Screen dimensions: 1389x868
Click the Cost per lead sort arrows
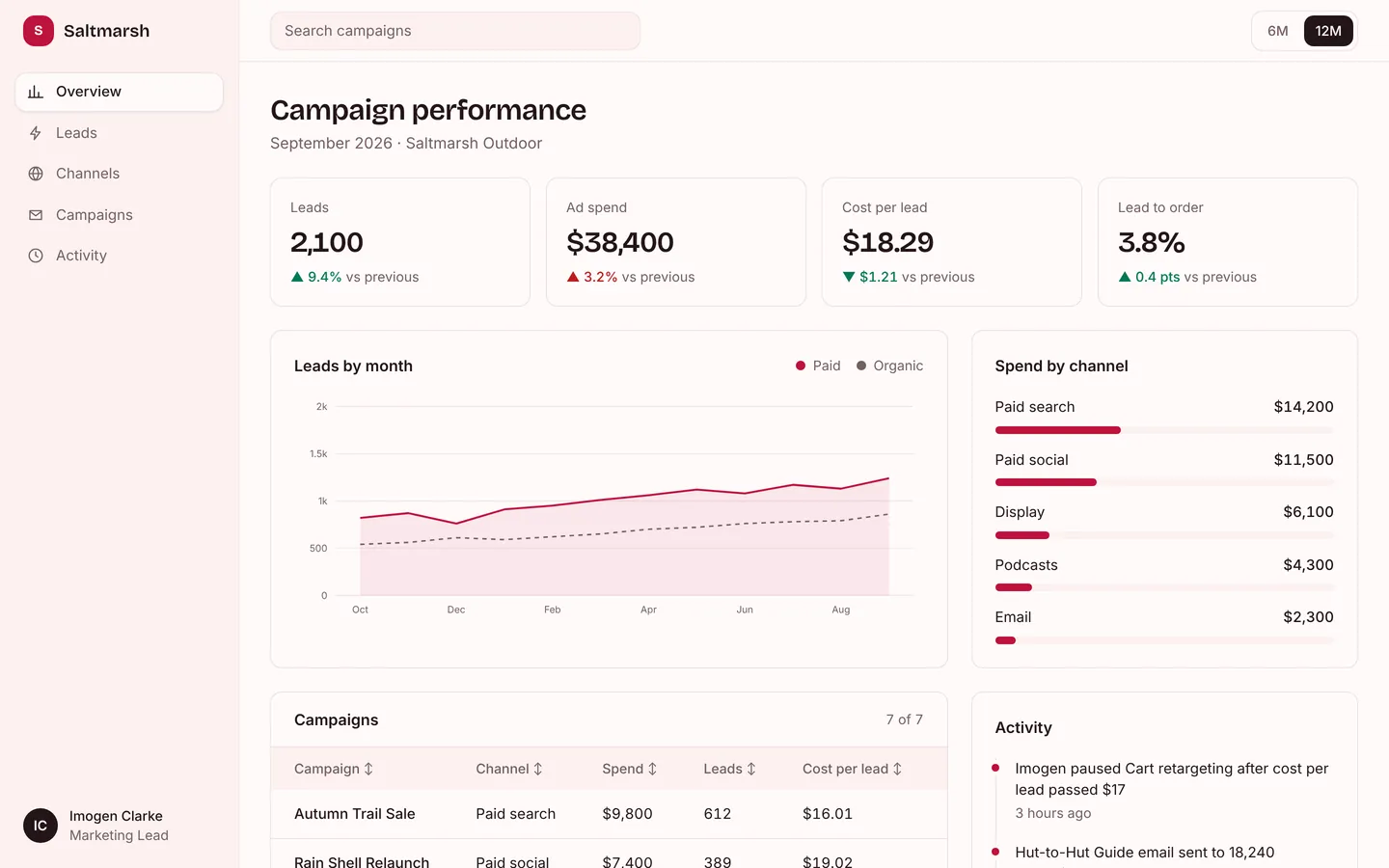coord(897,769)
